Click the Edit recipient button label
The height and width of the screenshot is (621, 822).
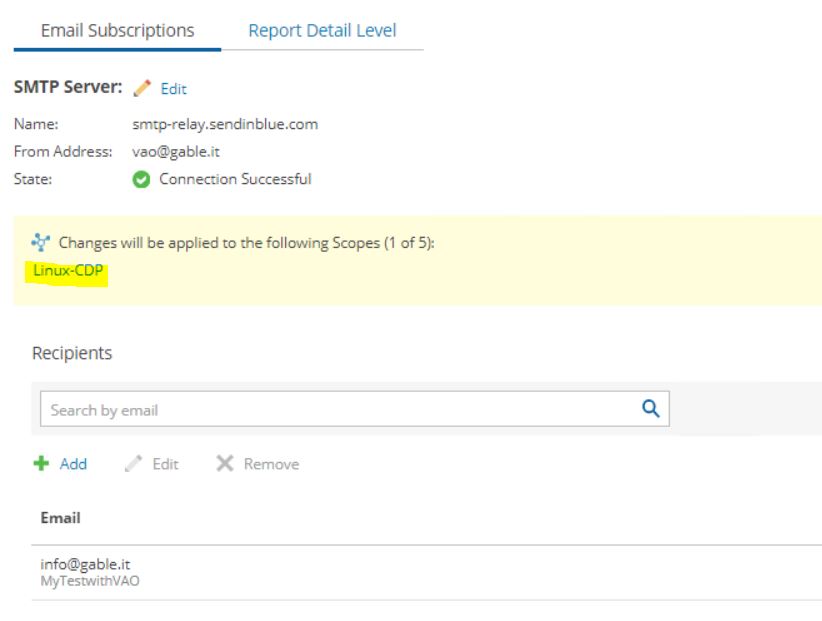[x=165, y=464]
